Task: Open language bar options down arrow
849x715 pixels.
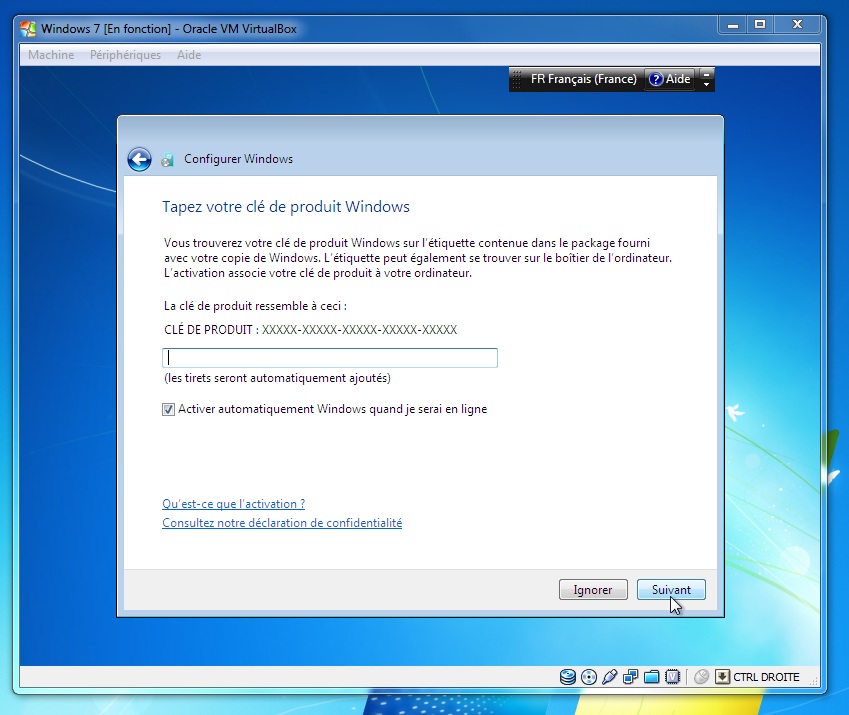Action: click(x=707, y=85)
